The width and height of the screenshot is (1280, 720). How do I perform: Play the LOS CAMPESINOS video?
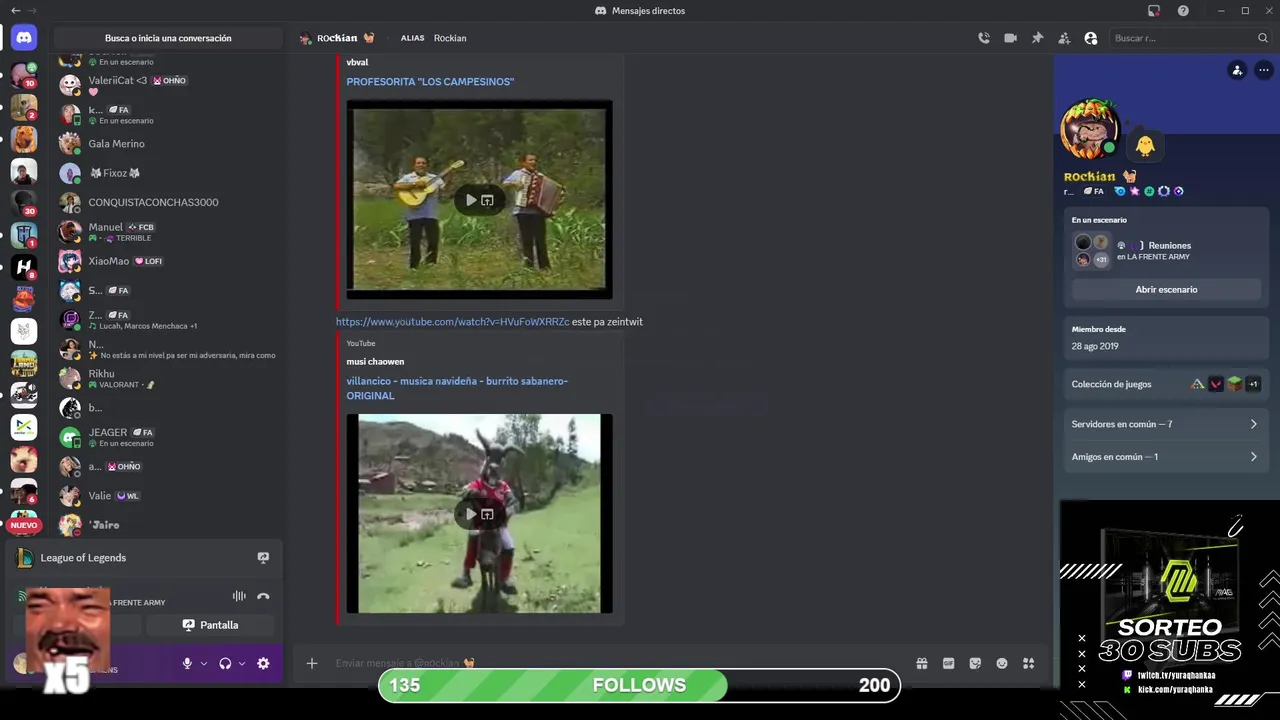471,200
